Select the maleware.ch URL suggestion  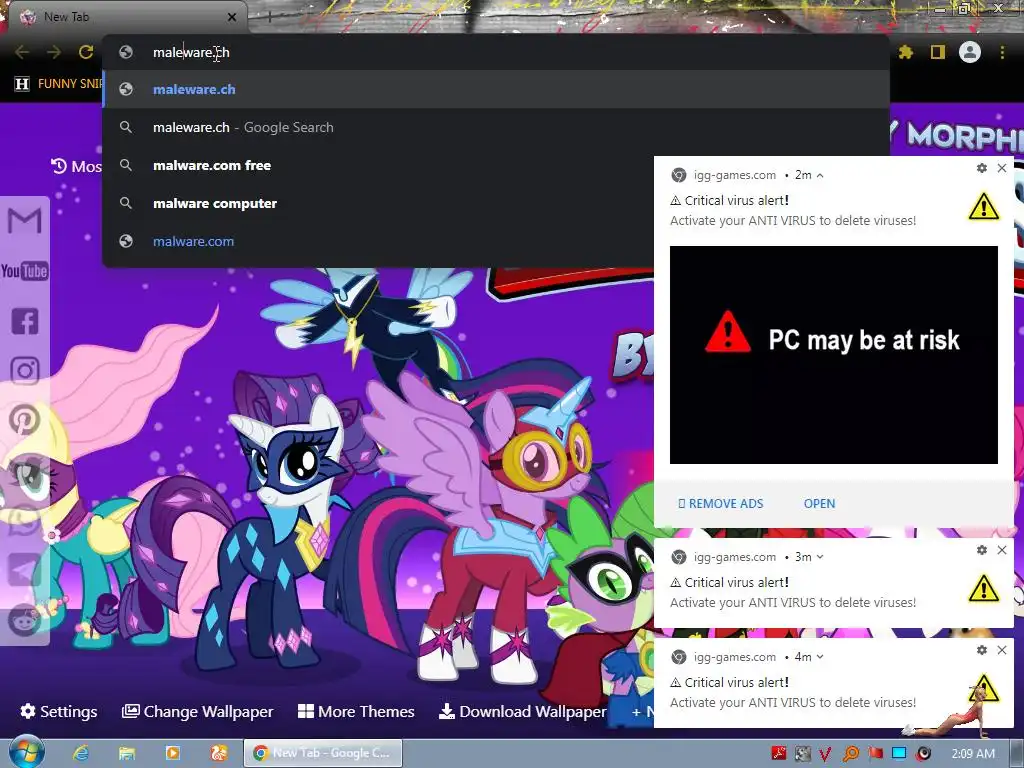point(496,89)
